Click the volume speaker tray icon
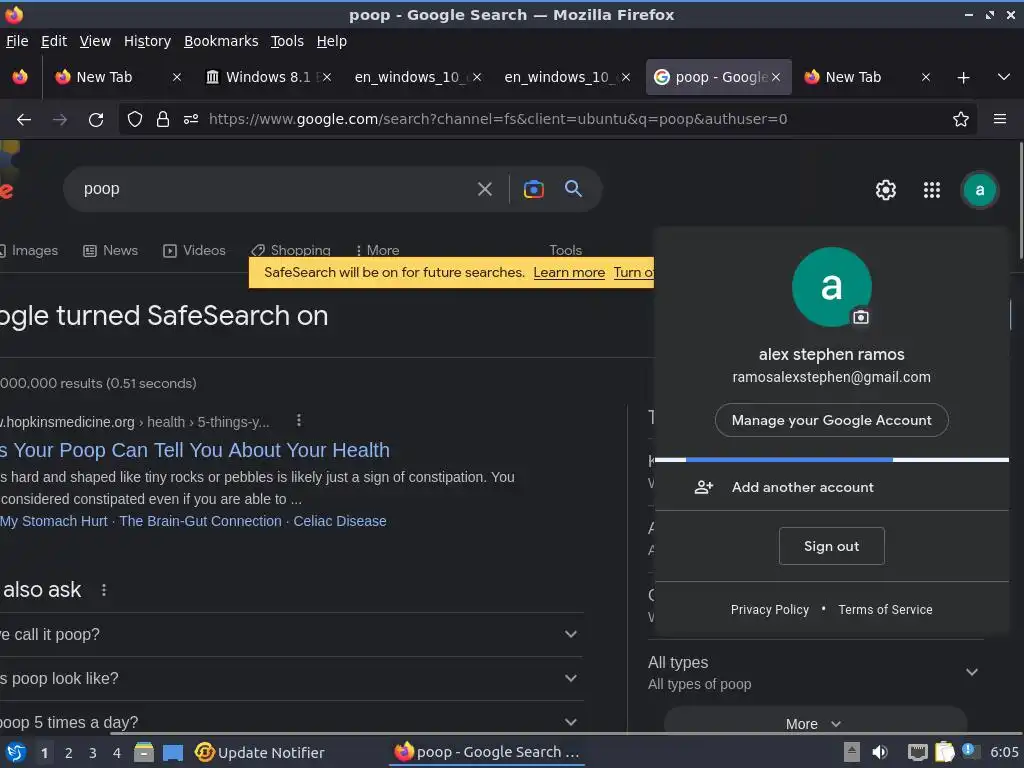The height and width of the screenshot is (768, 1024). 880,752
